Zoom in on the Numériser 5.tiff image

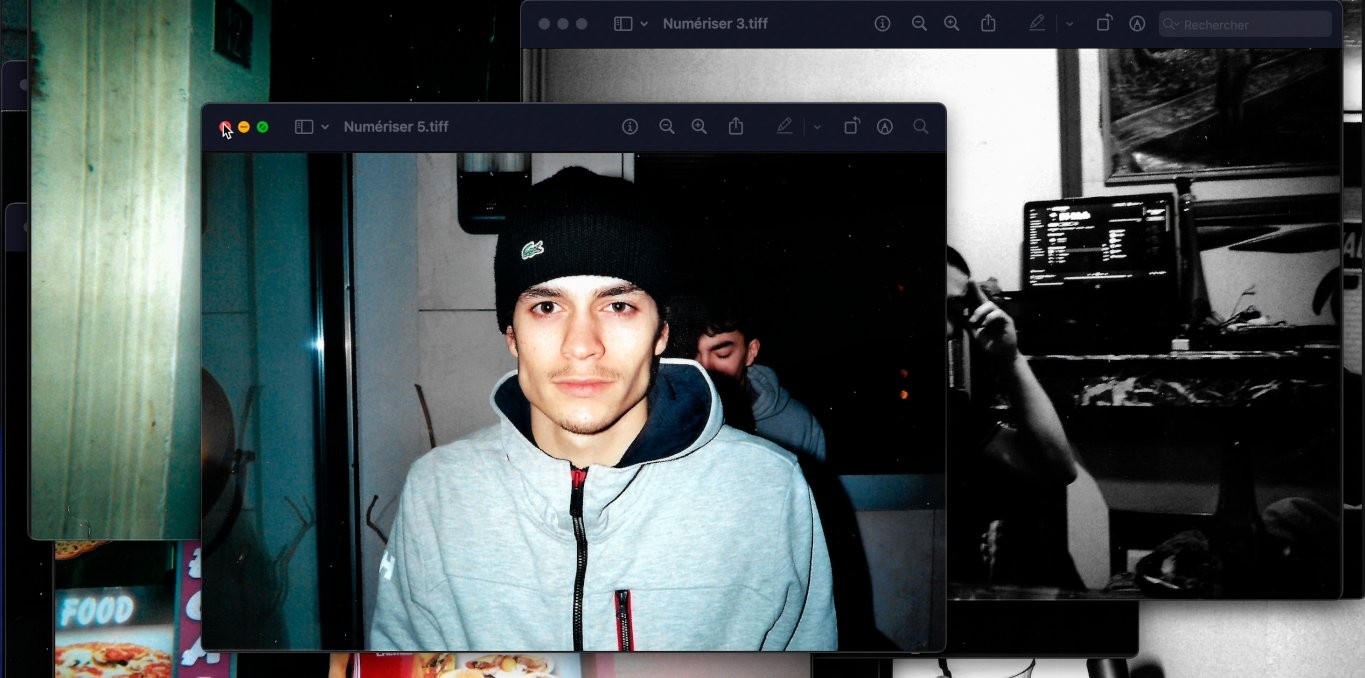pos(699,127)
